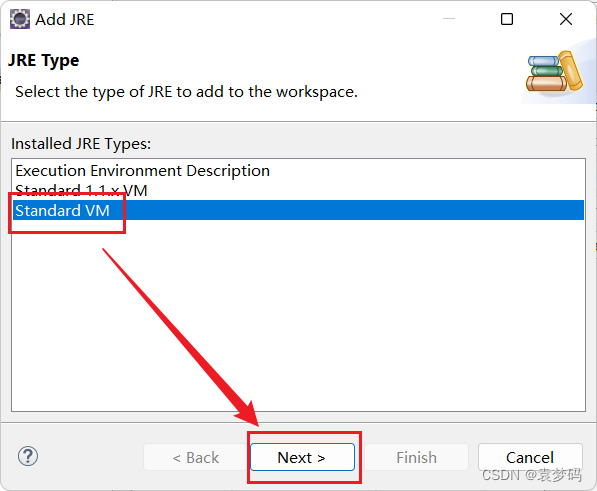Click the help question mark icon
This screenshot has height=491, width=597.
click(28, 456)
